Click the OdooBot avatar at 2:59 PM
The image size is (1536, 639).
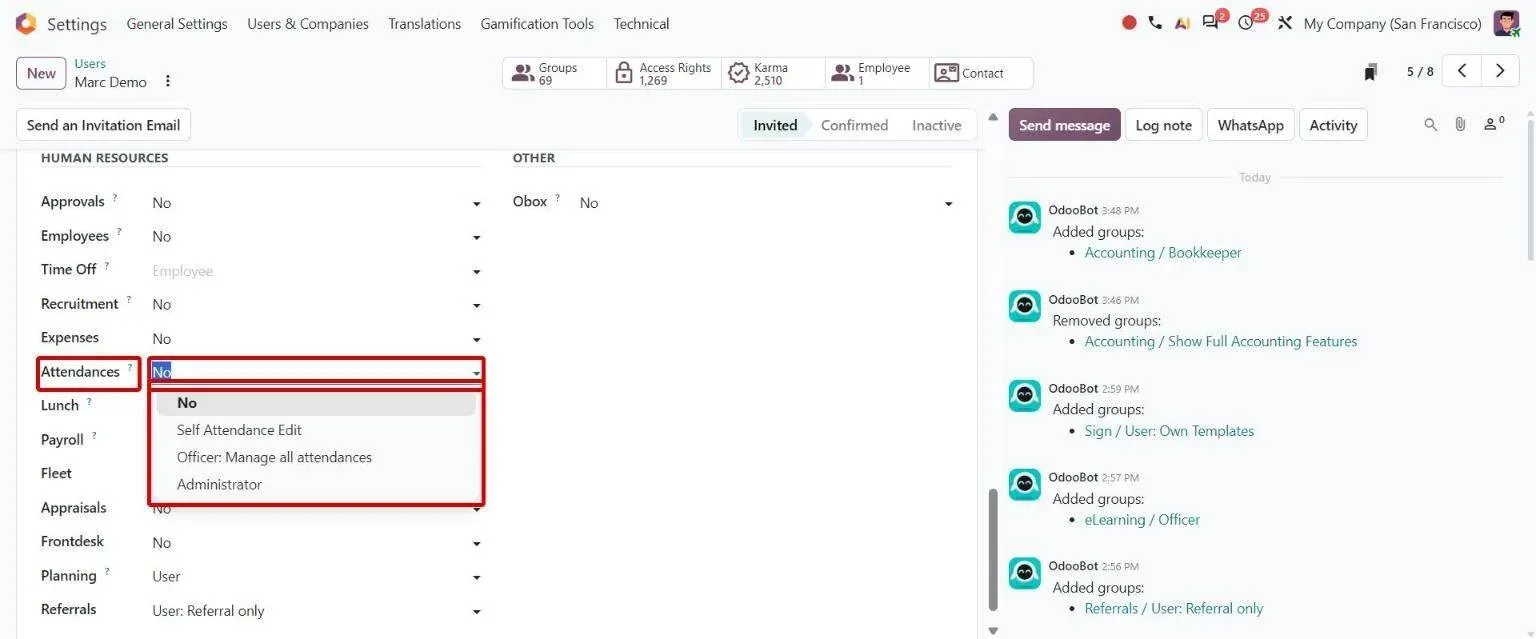click(x=1024, y=396)
